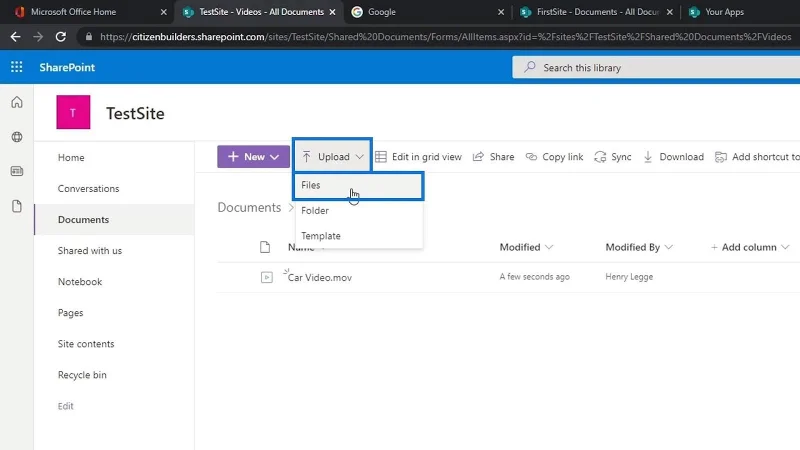Open Shared with us link
This screenshot has height=450, width=800.
[x=90, y=251]
